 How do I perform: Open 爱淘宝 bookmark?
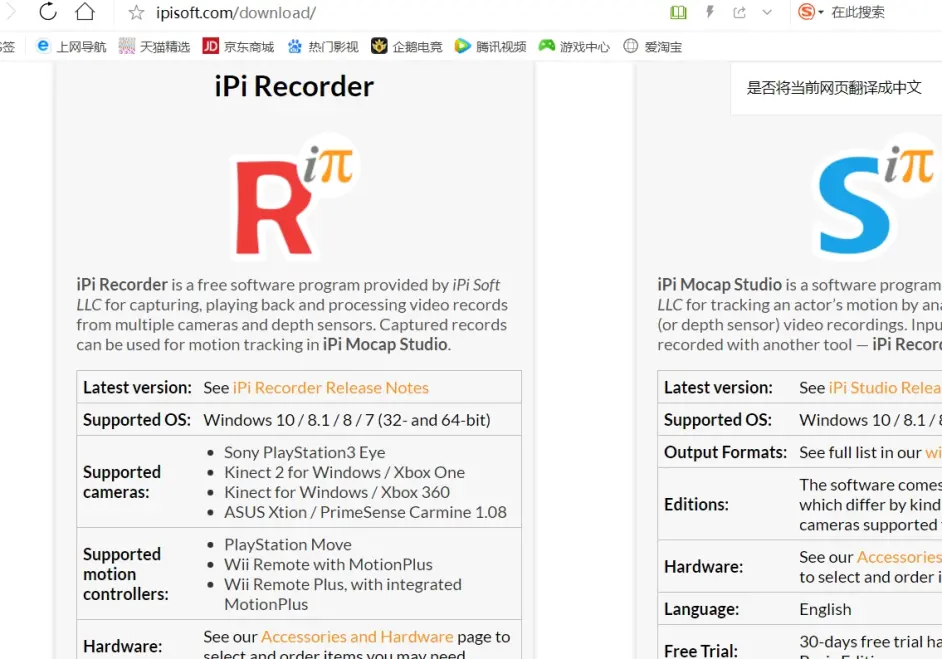(653, 46)
